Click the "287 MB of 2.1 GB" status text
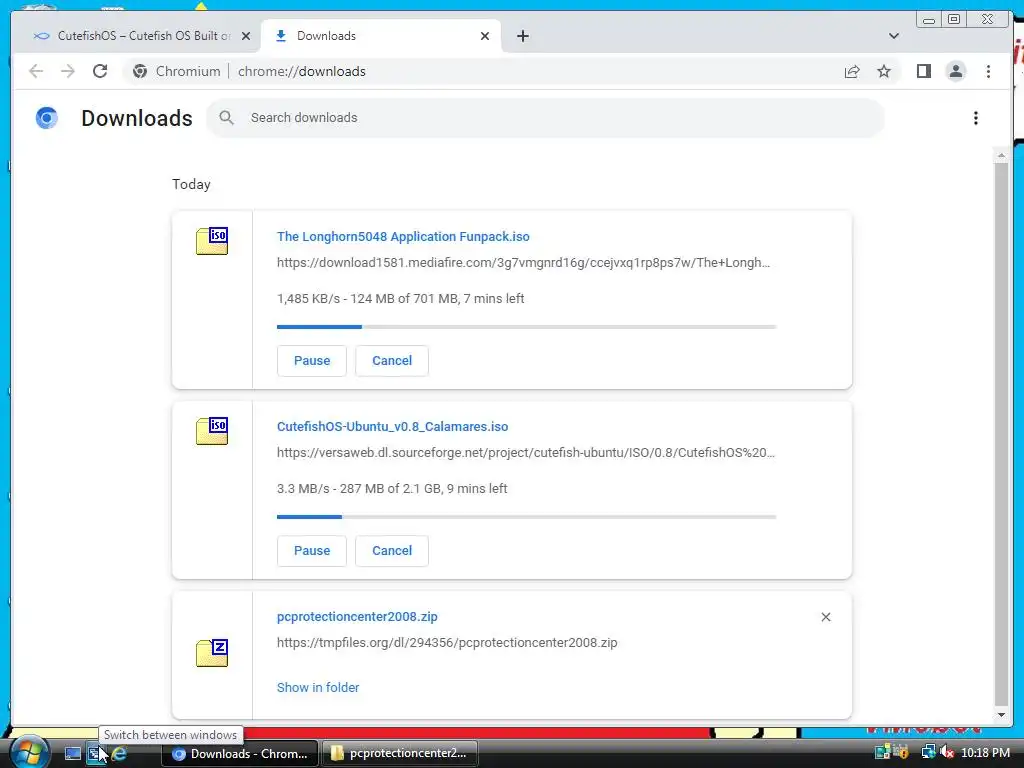Viewport: 1024px width, 768px height. click(391, 488)
